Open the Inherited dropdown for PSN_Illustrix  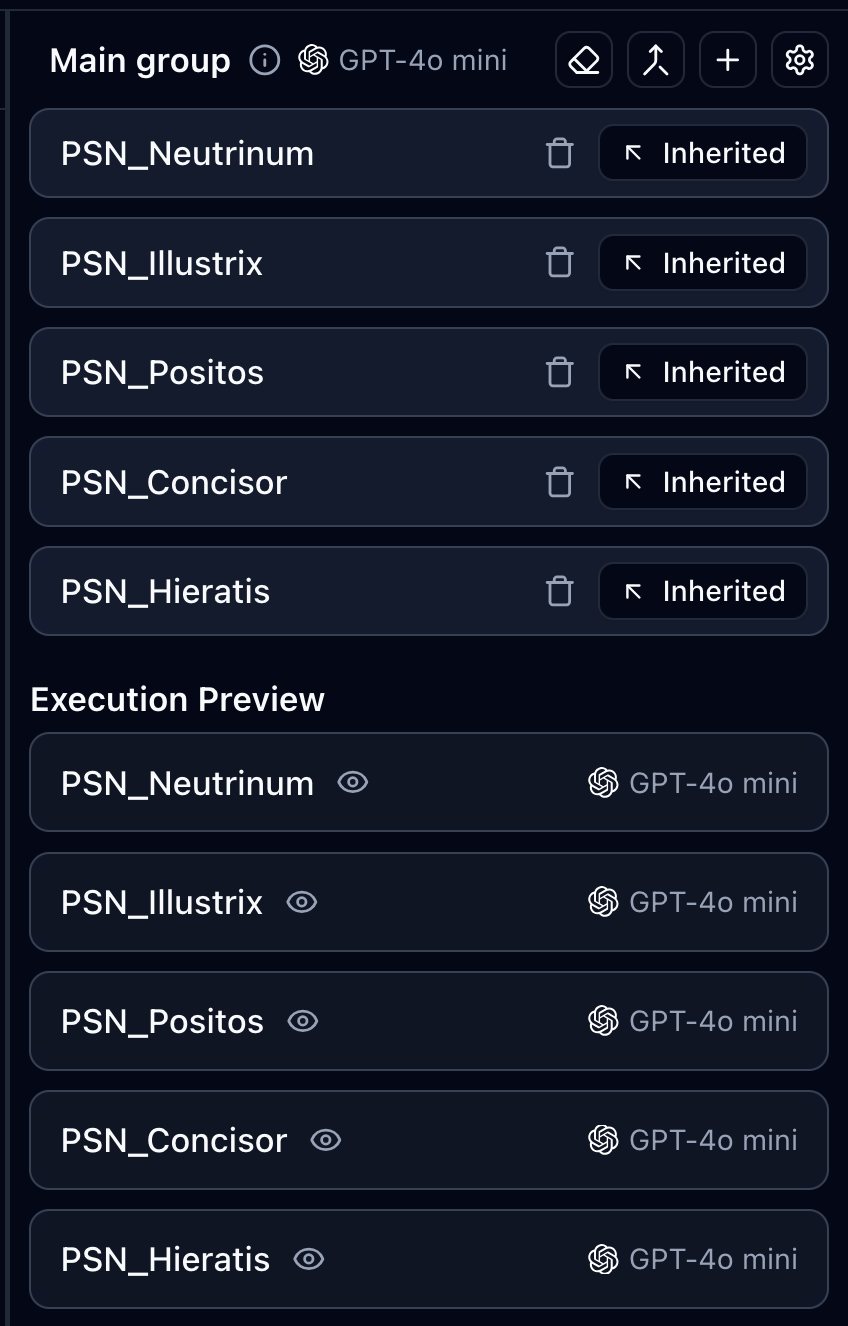tap(703, 263)
